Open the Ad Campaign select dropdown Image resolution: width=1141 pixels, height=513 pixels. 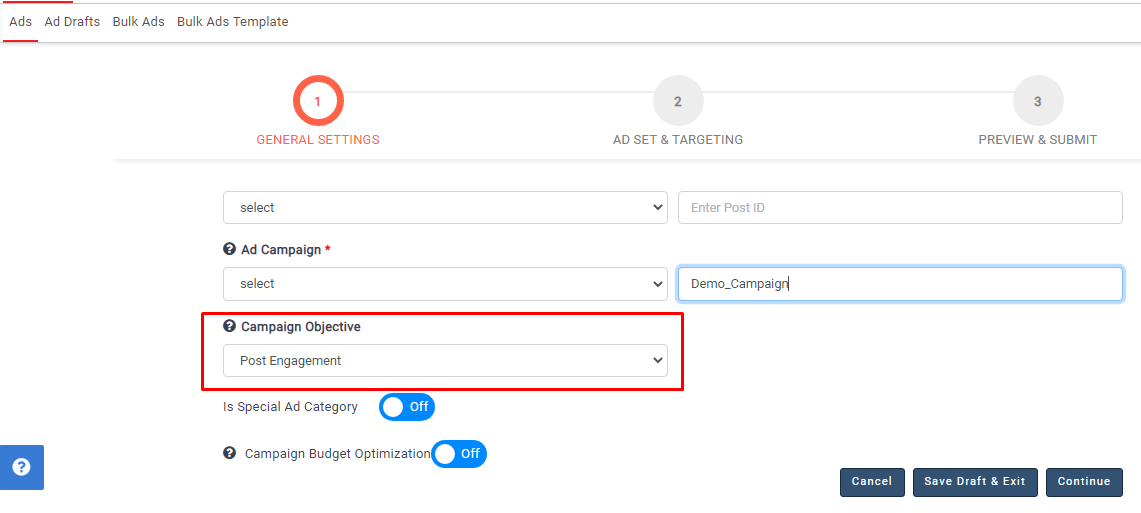445,284
